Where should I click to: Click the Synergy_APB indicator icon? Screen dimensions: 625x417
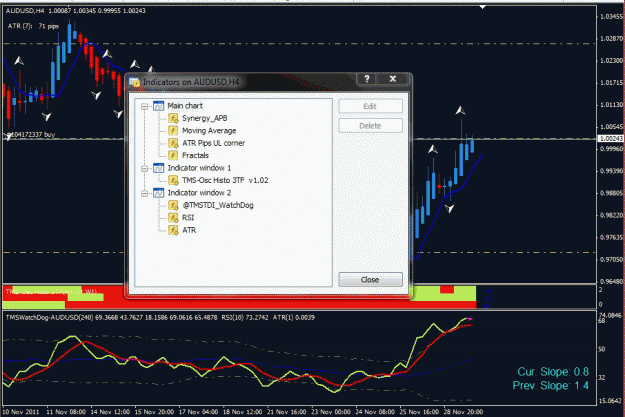pyautogui.click(x=173, y=118)
